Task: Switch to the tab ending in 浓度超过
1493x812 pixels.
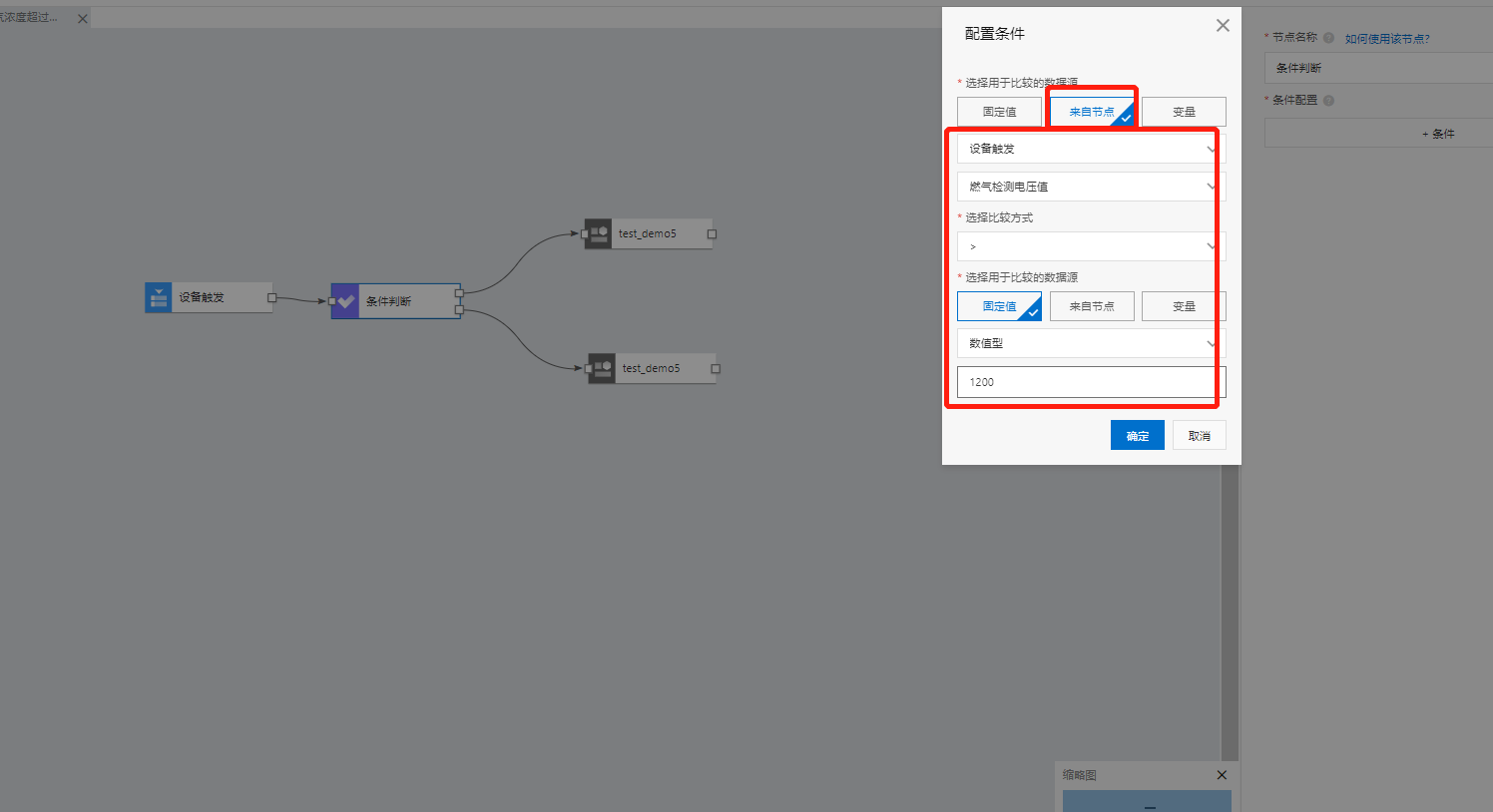Action: coord(30,18)
